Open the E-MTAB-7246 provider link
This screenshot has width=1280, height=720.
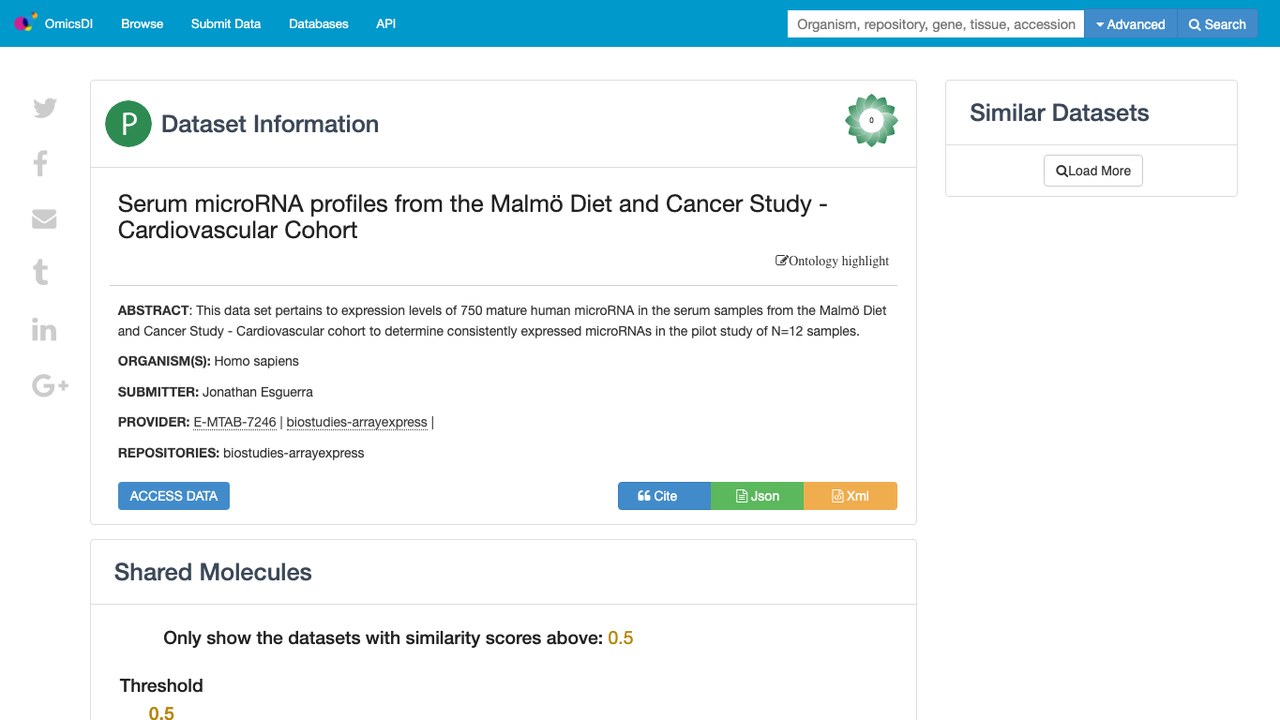(x=234, y=422)
